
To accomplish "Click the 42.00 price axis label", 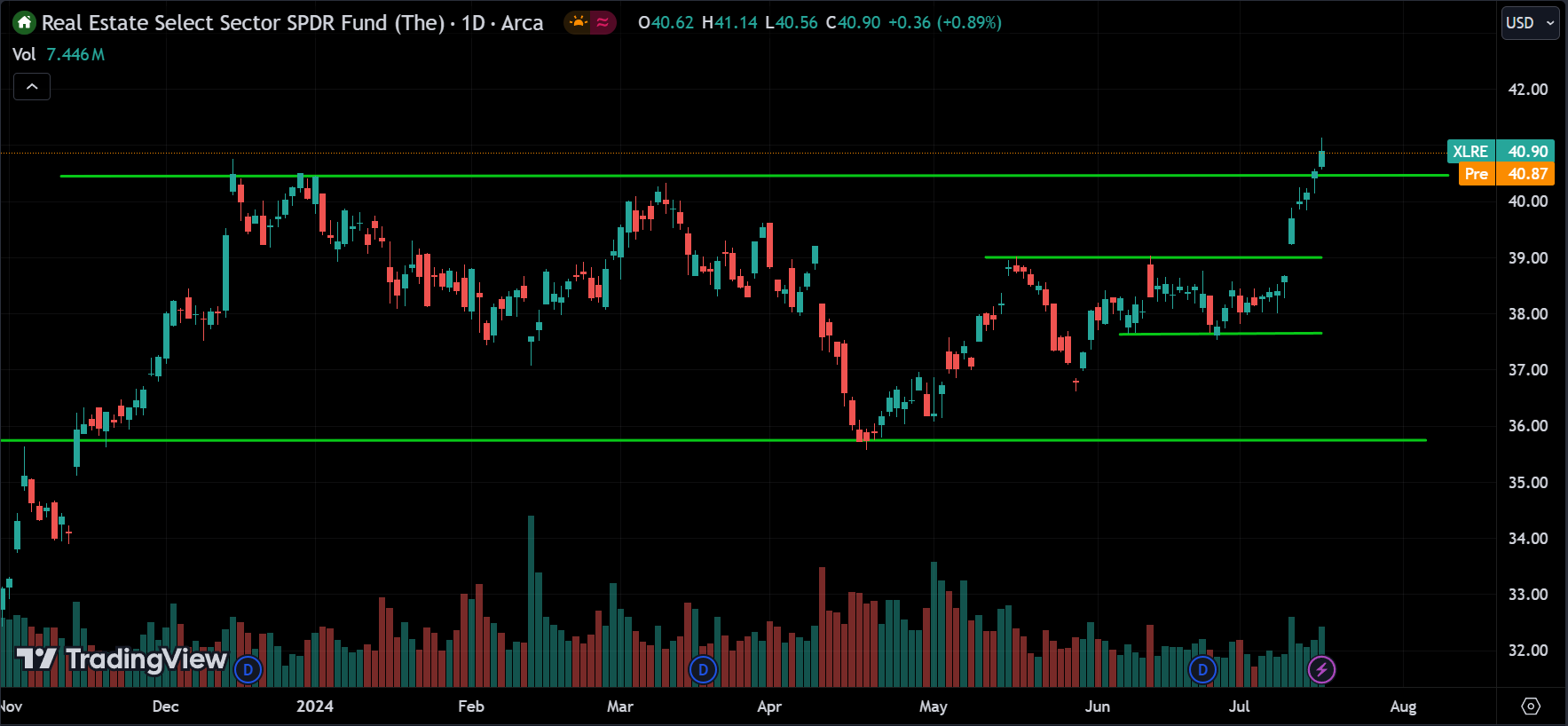I will click(x=1527, y=90).
